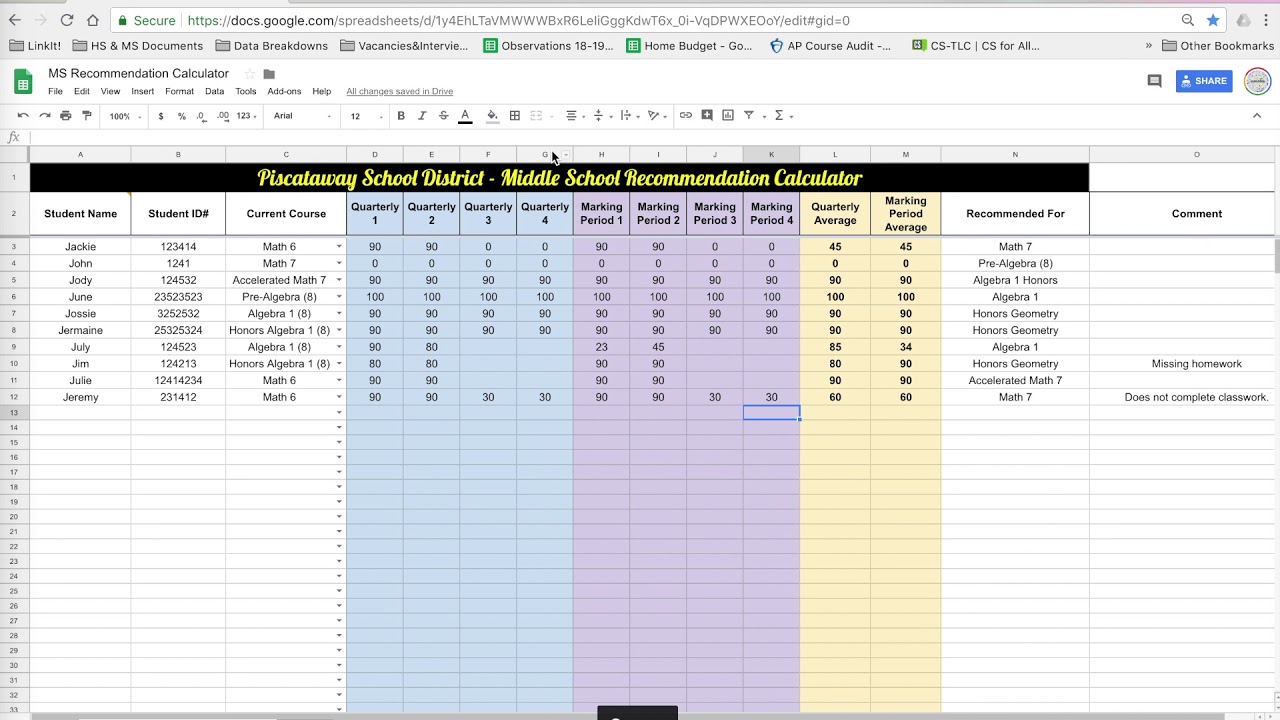
Task: Select the paint format tool
Action: tap(87, 116)
